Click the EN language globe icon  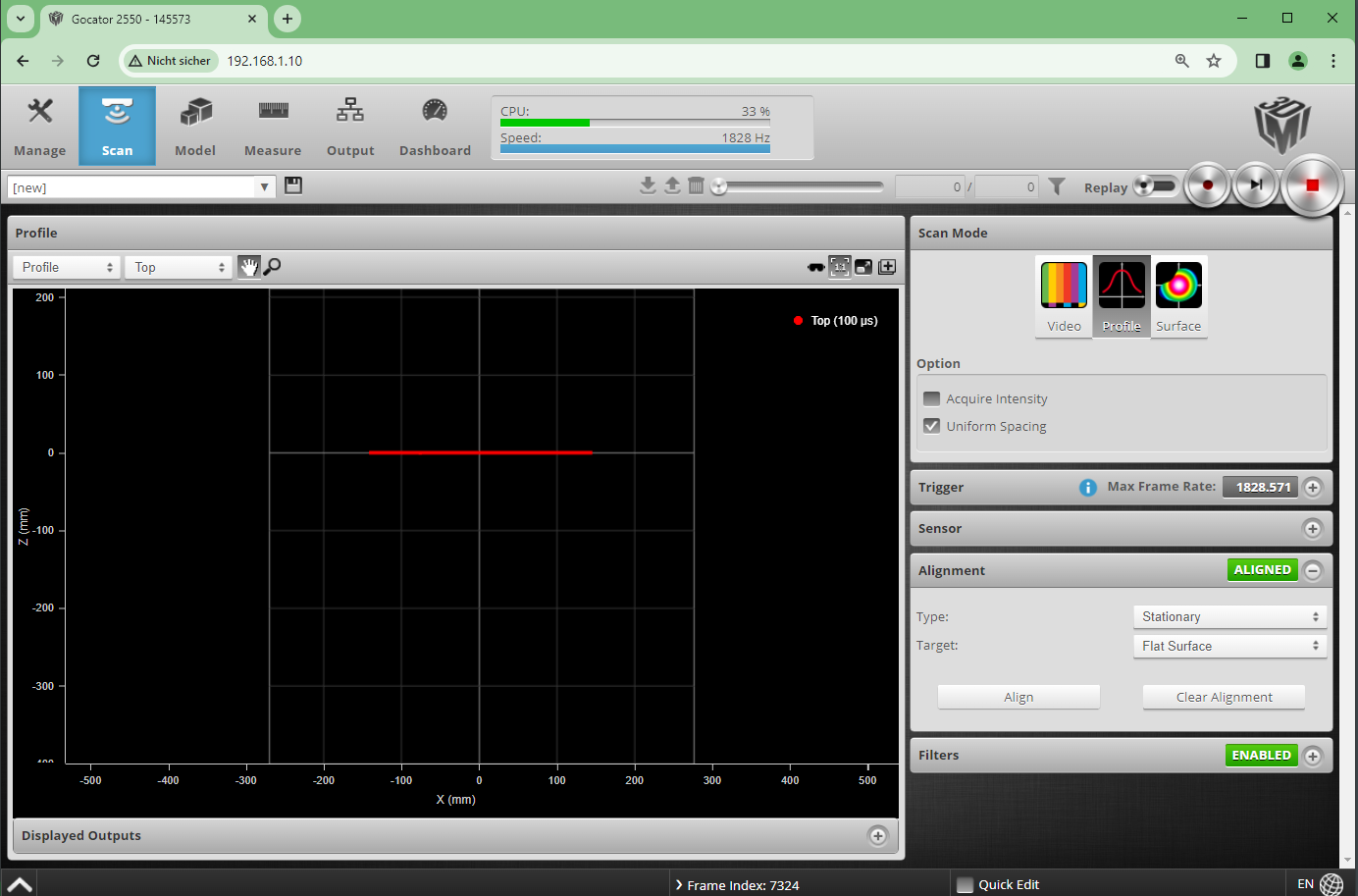coord(1332,884)
